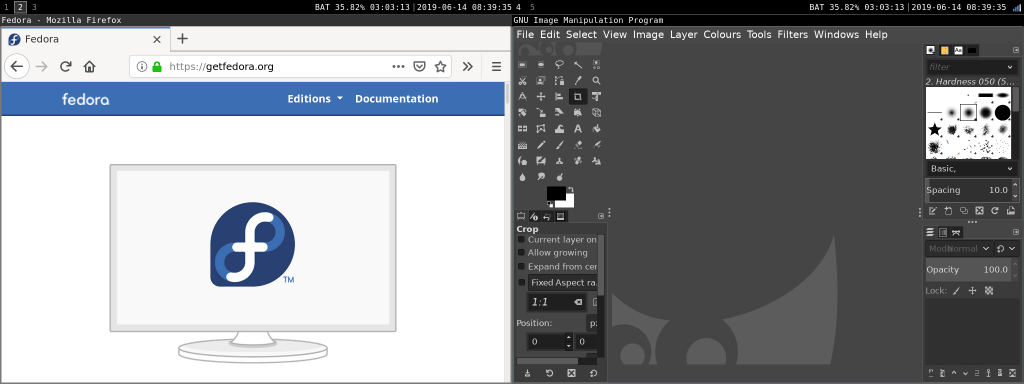Screen dimensions: 1024x384
Task: Switch to the Fedora browser tab
Action: 85,39
